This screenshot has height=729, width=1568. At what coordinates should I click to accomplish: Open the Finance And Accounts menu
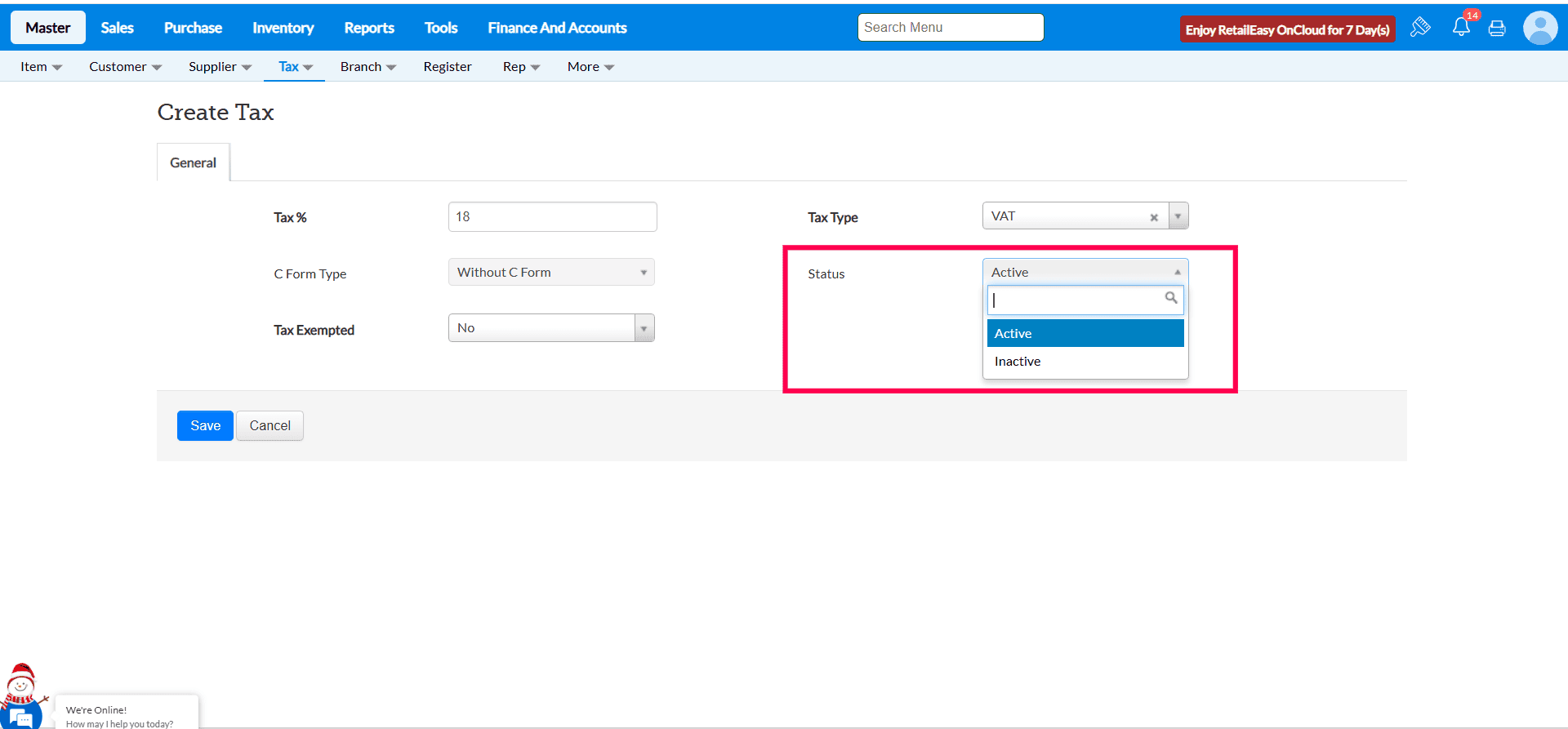557,28
